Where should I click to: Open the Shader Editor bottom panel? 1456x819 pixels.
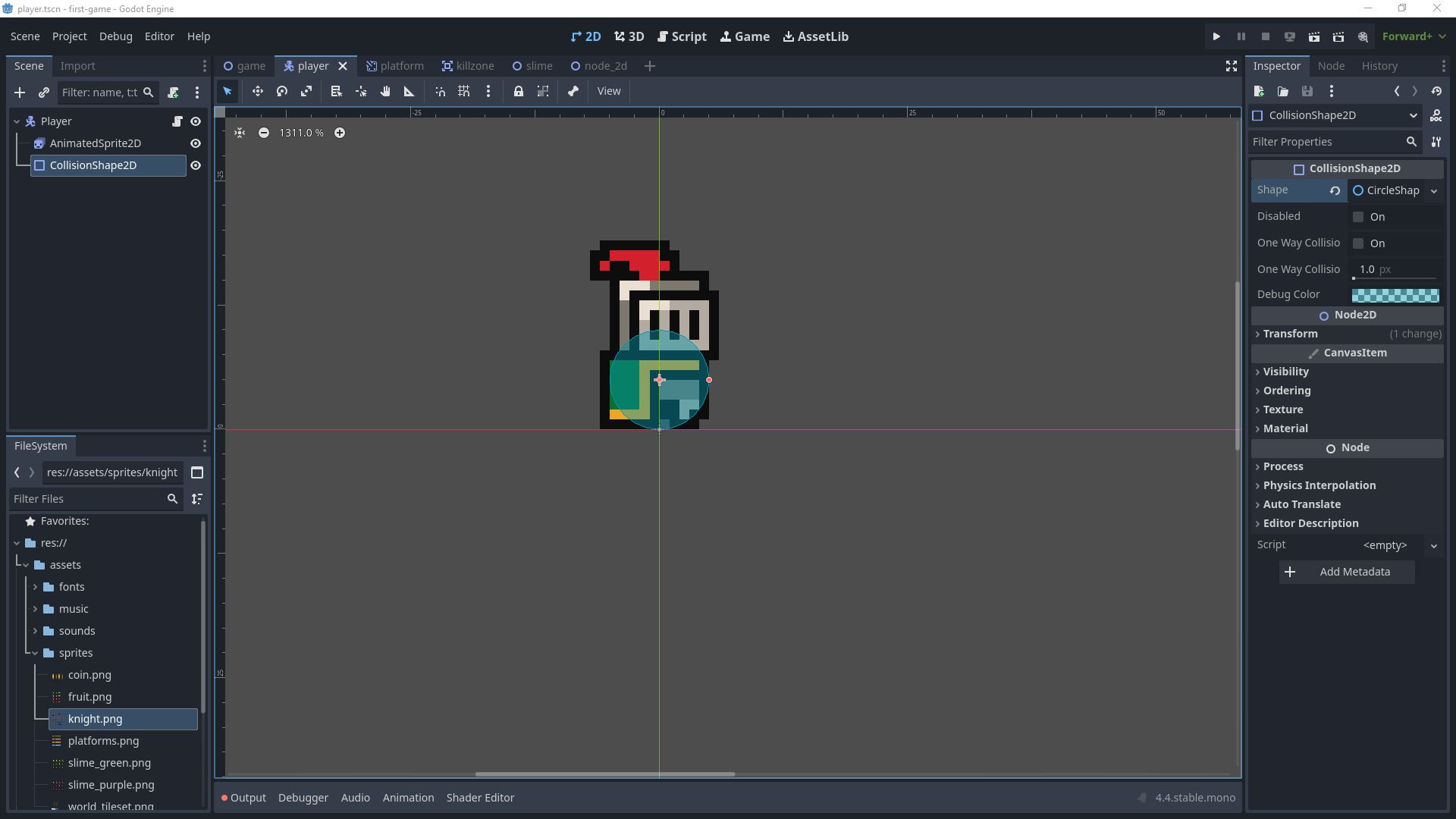(x=480, y=798)
